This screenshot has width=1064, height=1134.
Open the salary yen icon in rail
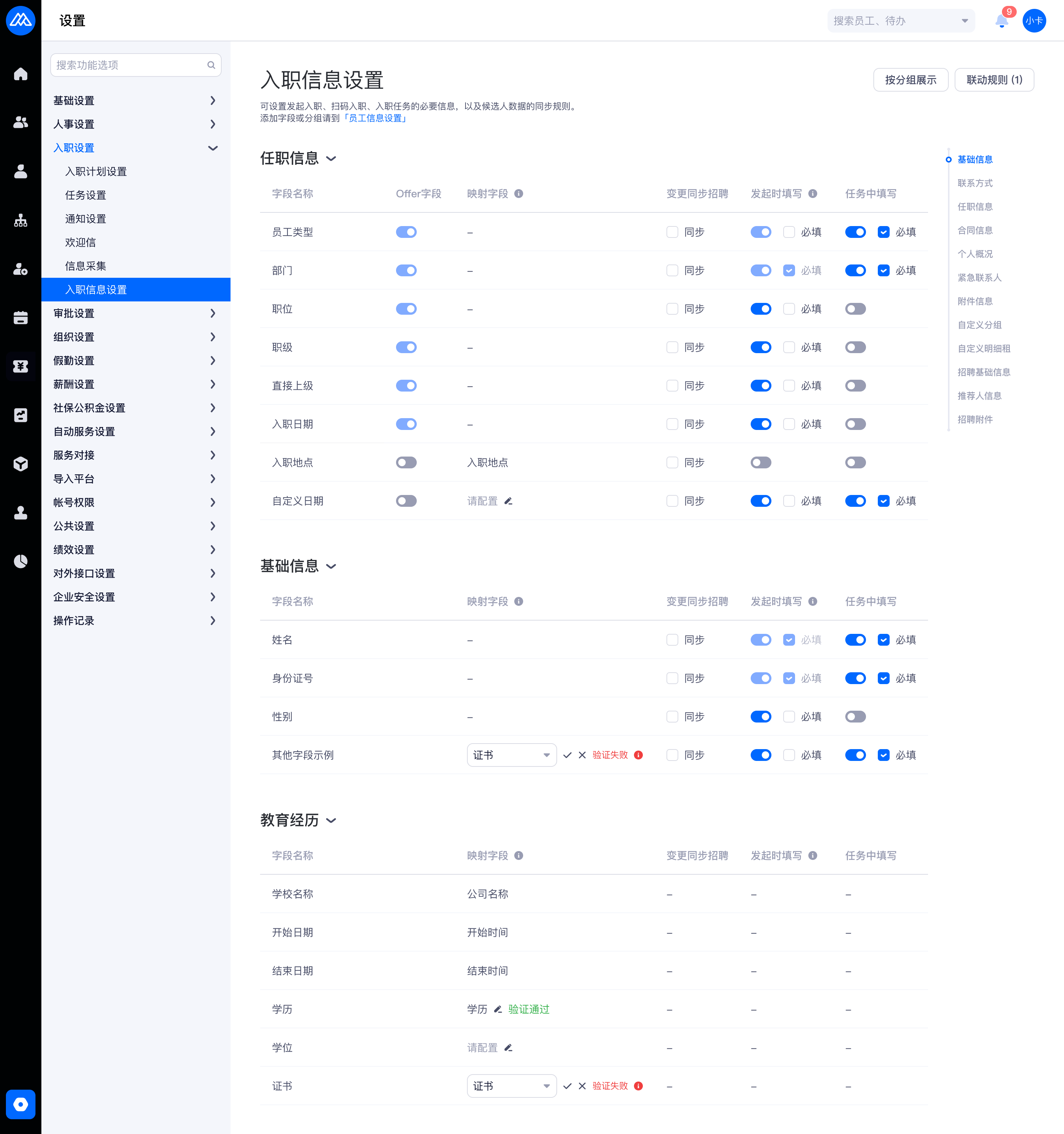tap(21, 366)
